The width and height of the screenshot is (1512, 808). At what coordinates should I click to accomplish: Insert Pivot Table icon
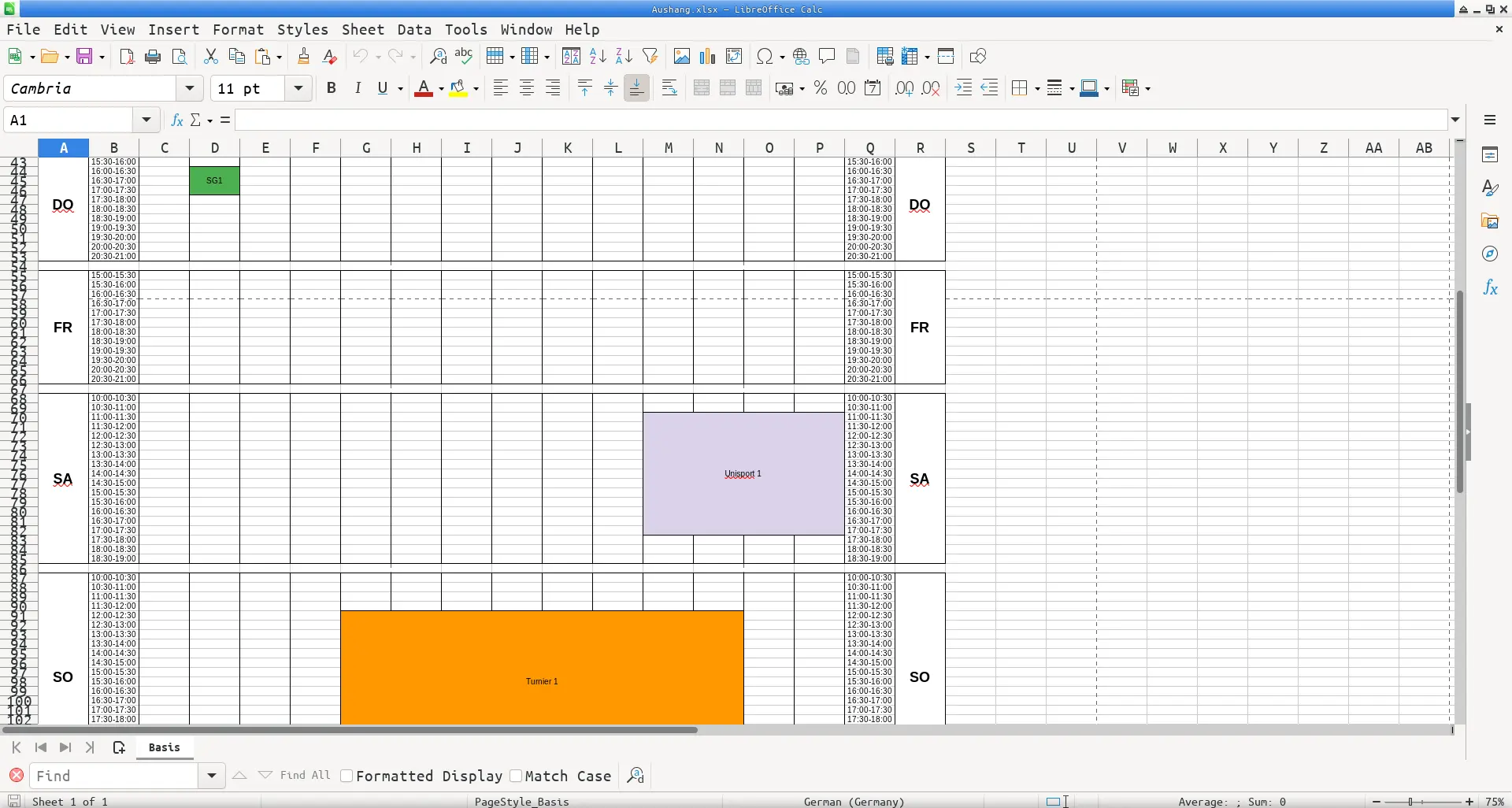734,56
